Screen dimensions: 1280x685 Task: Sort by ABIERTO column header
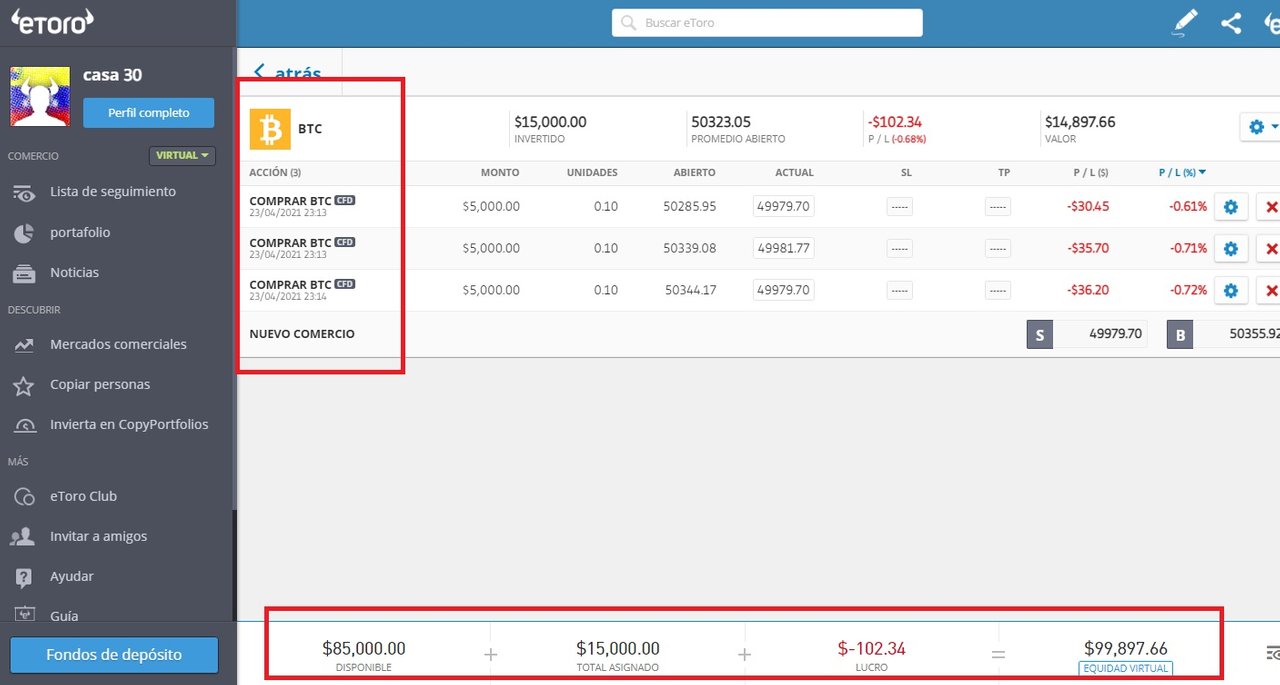[x=694, y=172]
